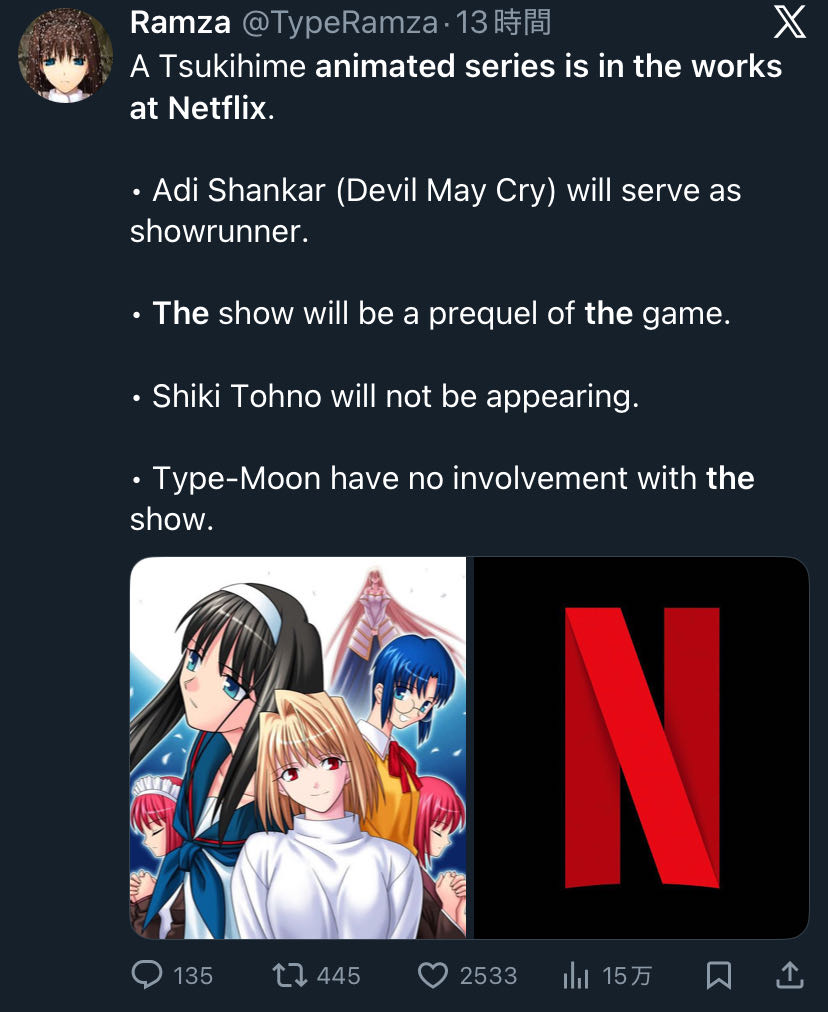Click the headline about Tsukihime animated series

point(456,87)
